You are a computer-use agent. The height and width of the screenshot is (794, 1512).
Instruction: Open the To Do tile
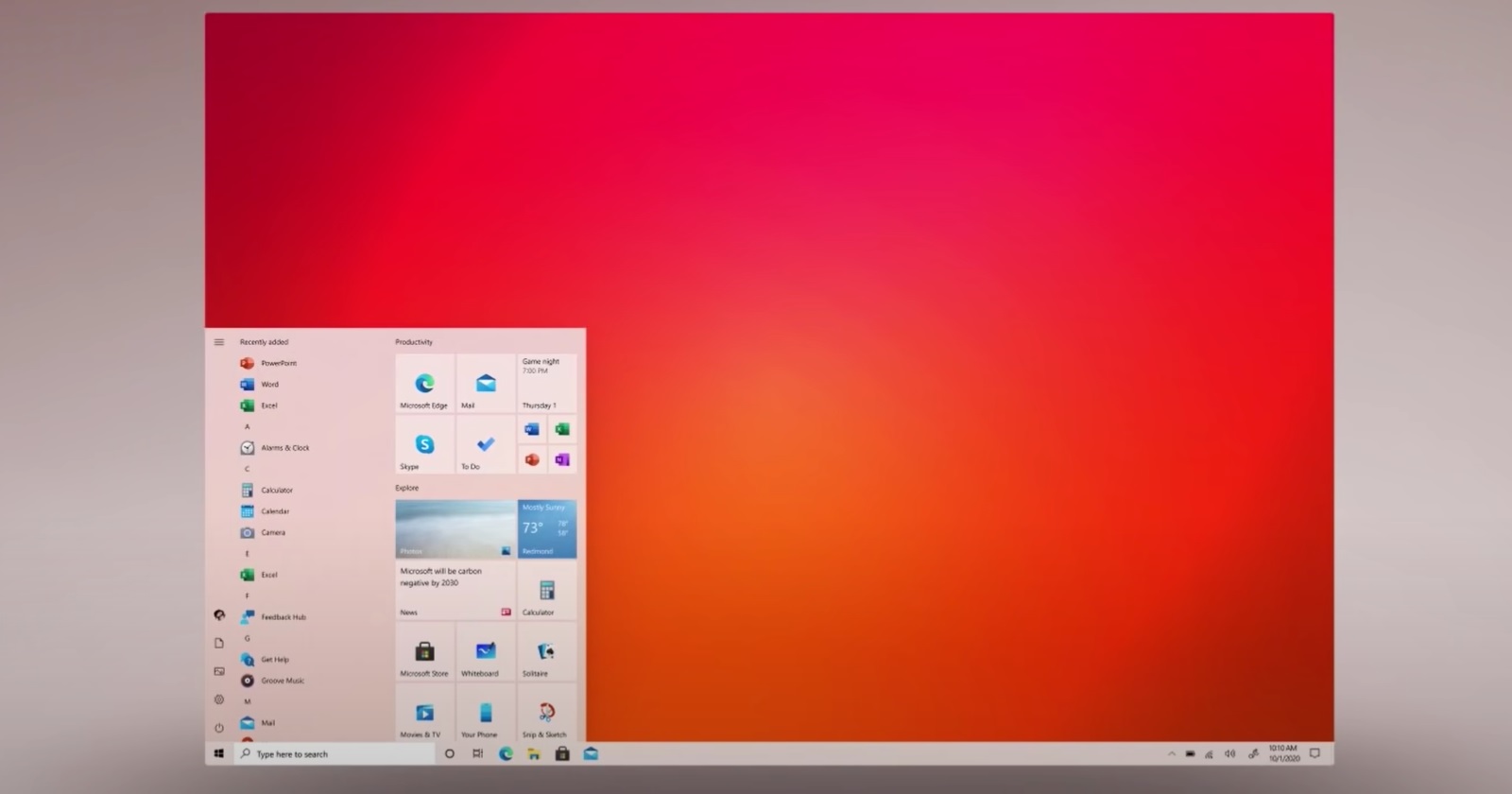pos(486,444)
